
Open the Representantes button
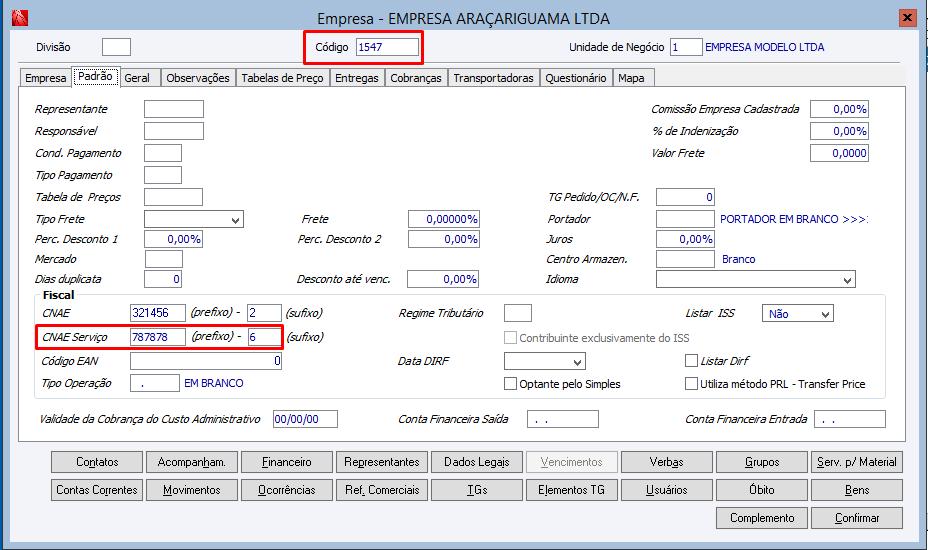click(382, 462)
